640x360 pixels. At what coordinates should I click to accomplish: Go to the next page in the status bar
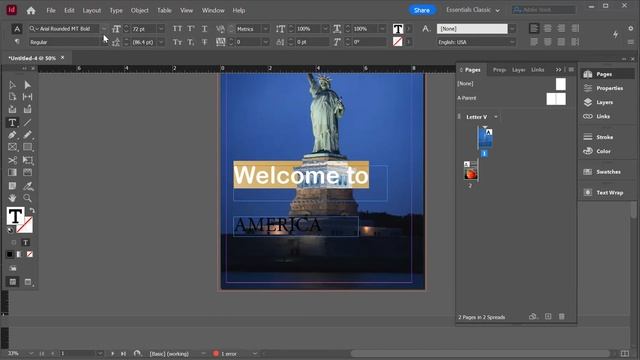coord(112,353)
